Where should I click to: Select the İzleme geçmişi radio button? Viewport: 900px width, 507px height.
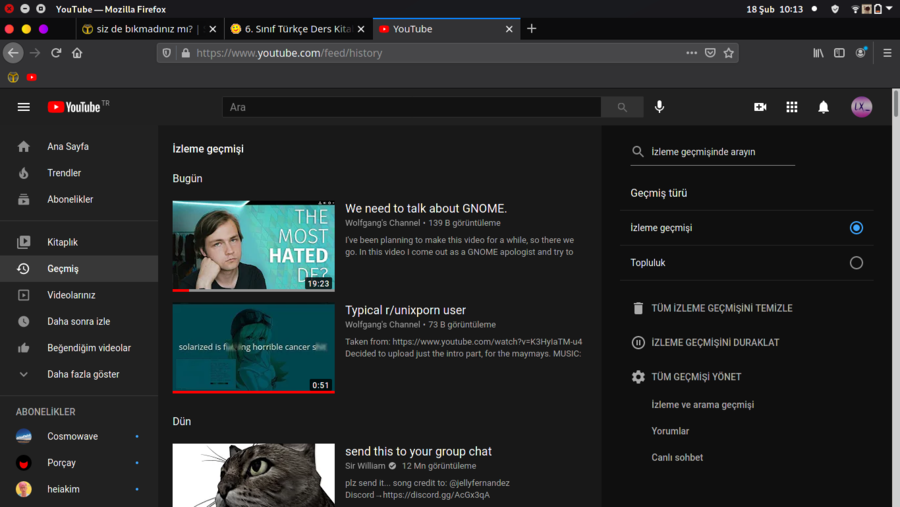856,228
